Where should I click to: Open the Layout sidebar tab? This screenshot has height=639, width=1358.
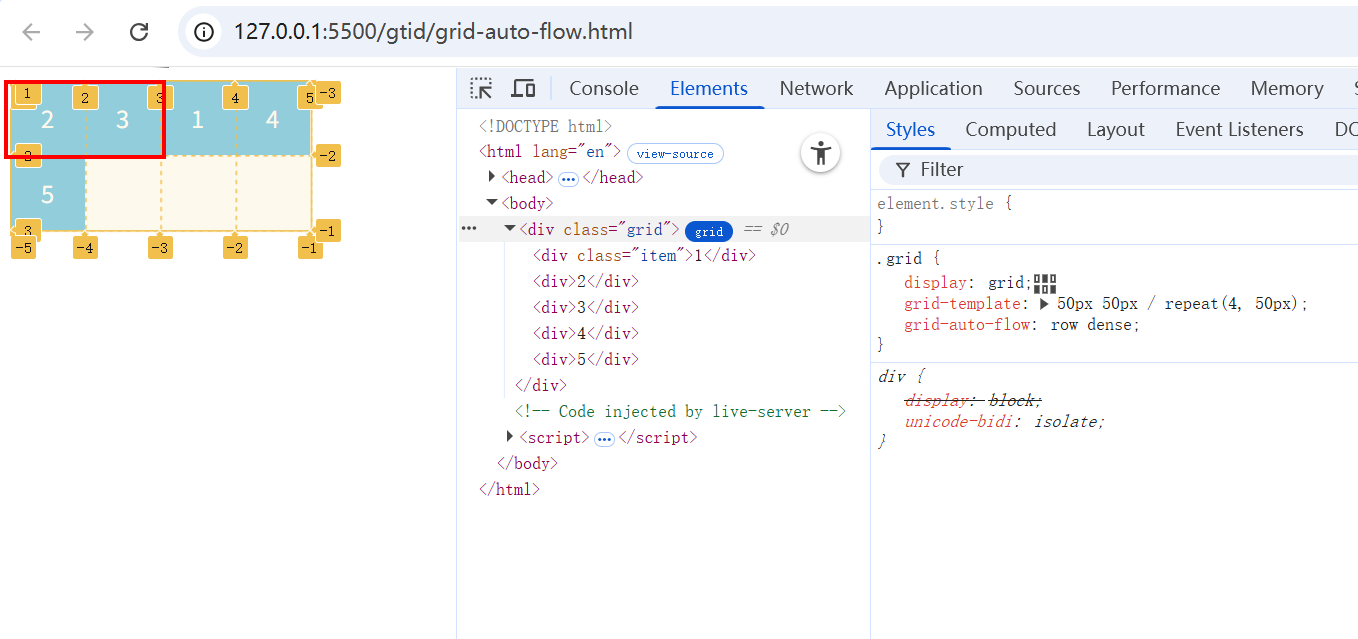pyautogui.click(x=1116, y=129)
